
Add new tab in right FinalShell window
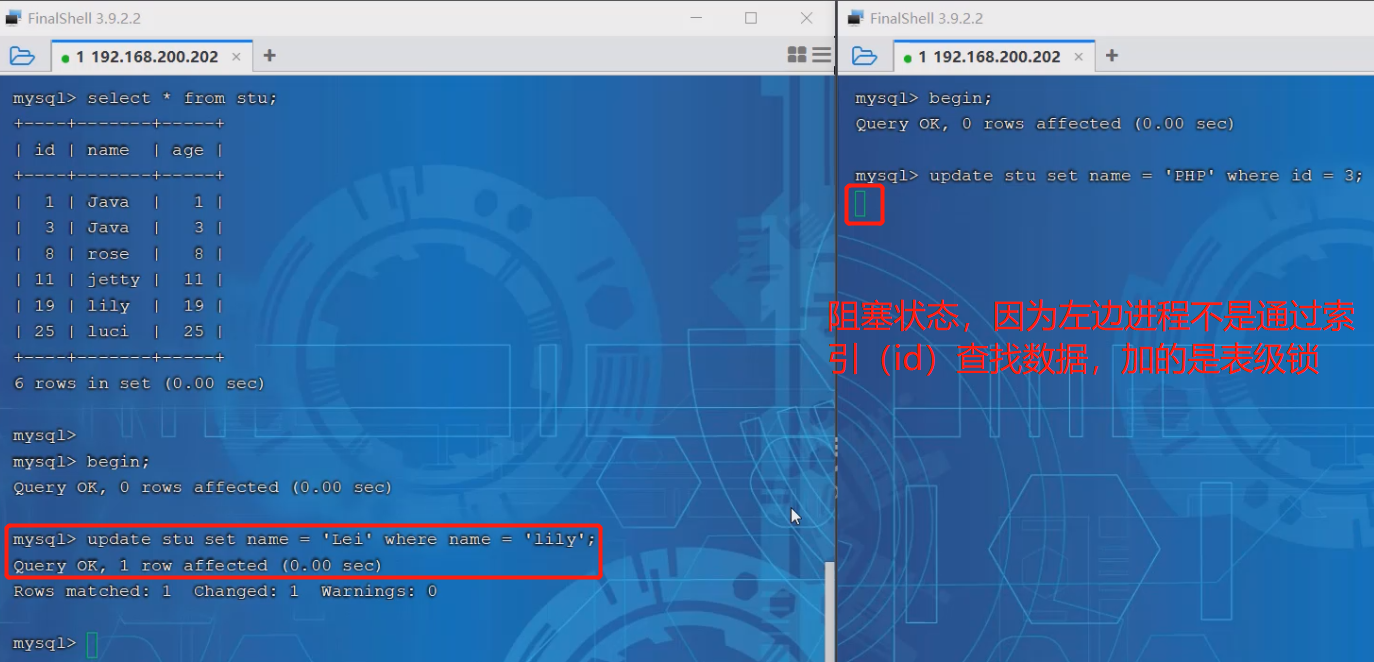1111,56
